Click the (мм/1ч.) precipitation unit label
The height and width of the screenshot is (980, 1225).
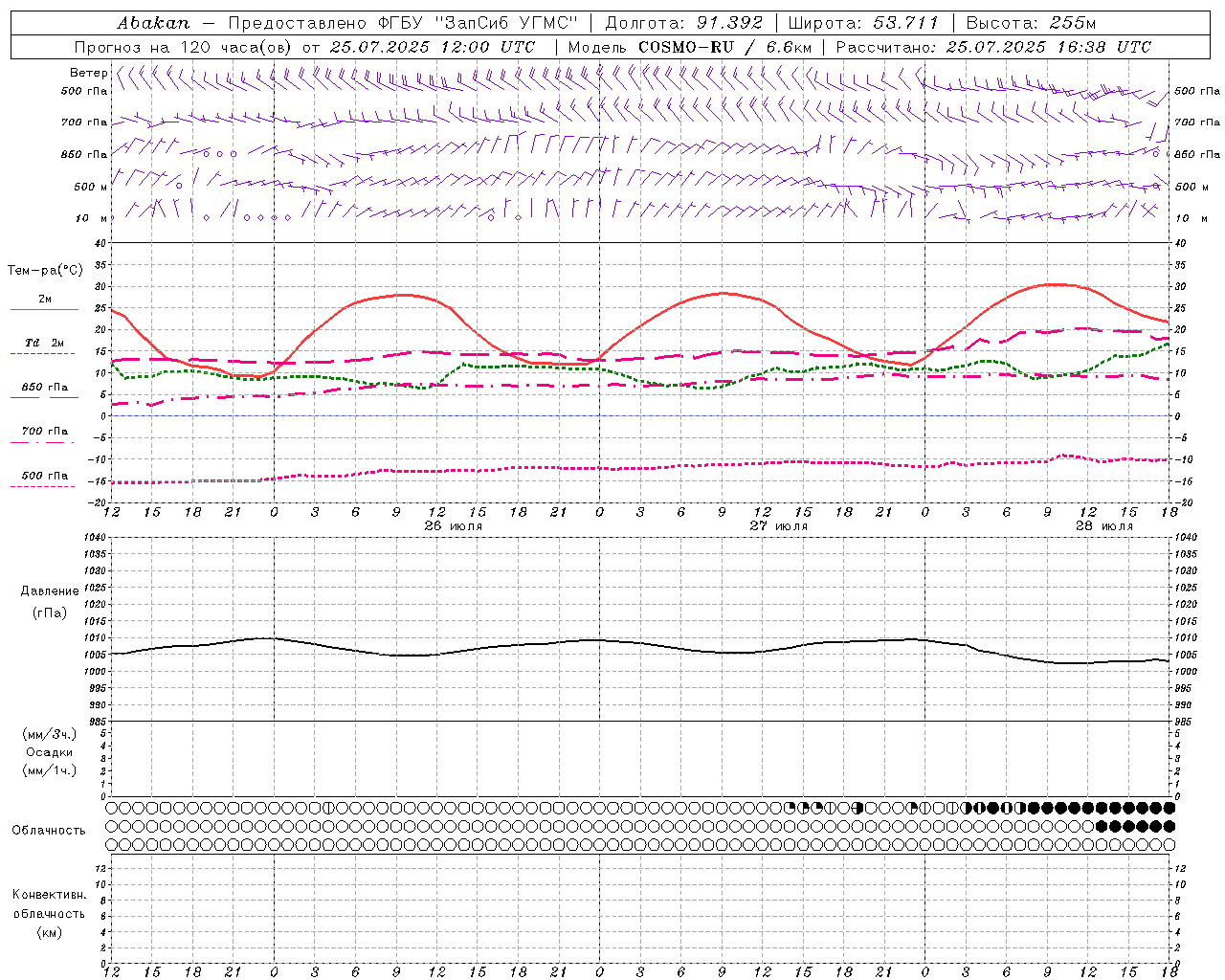(x=49, y=770)
